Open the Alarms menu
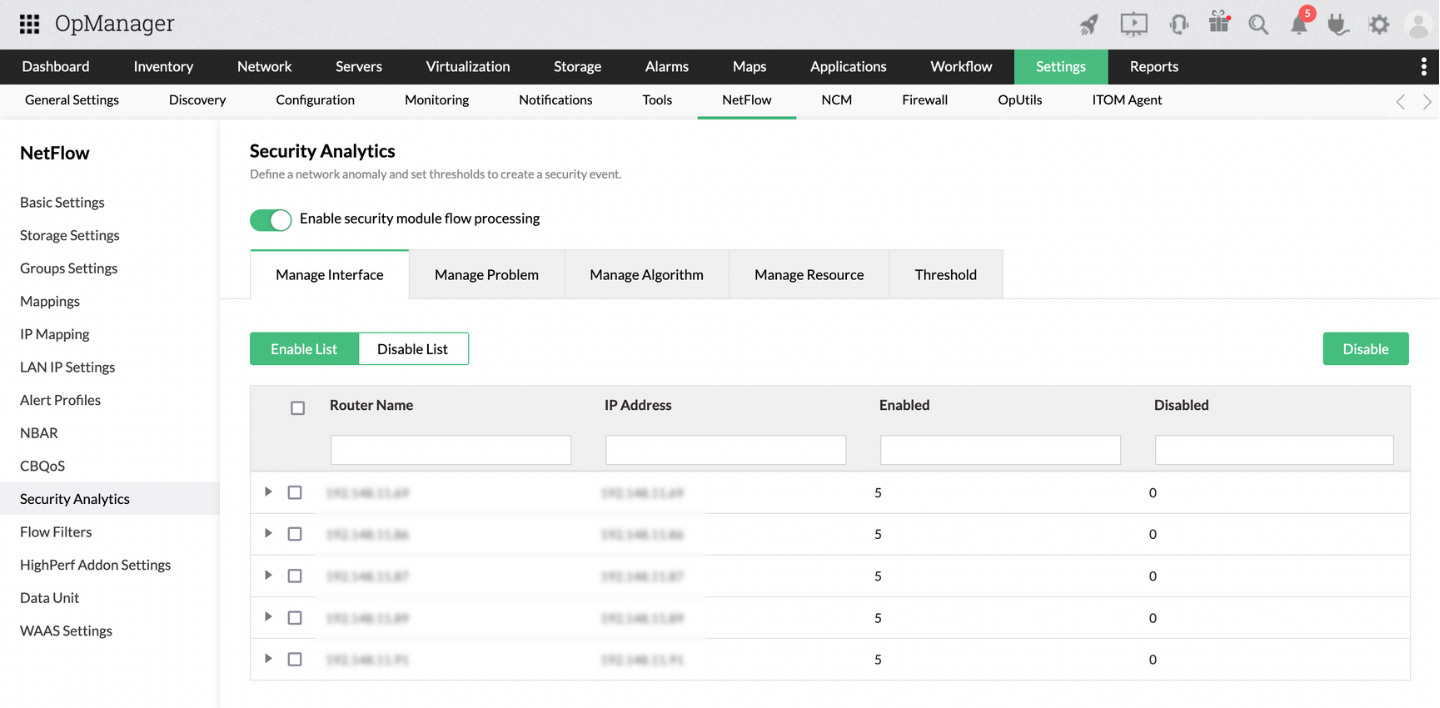 (667, 66)
